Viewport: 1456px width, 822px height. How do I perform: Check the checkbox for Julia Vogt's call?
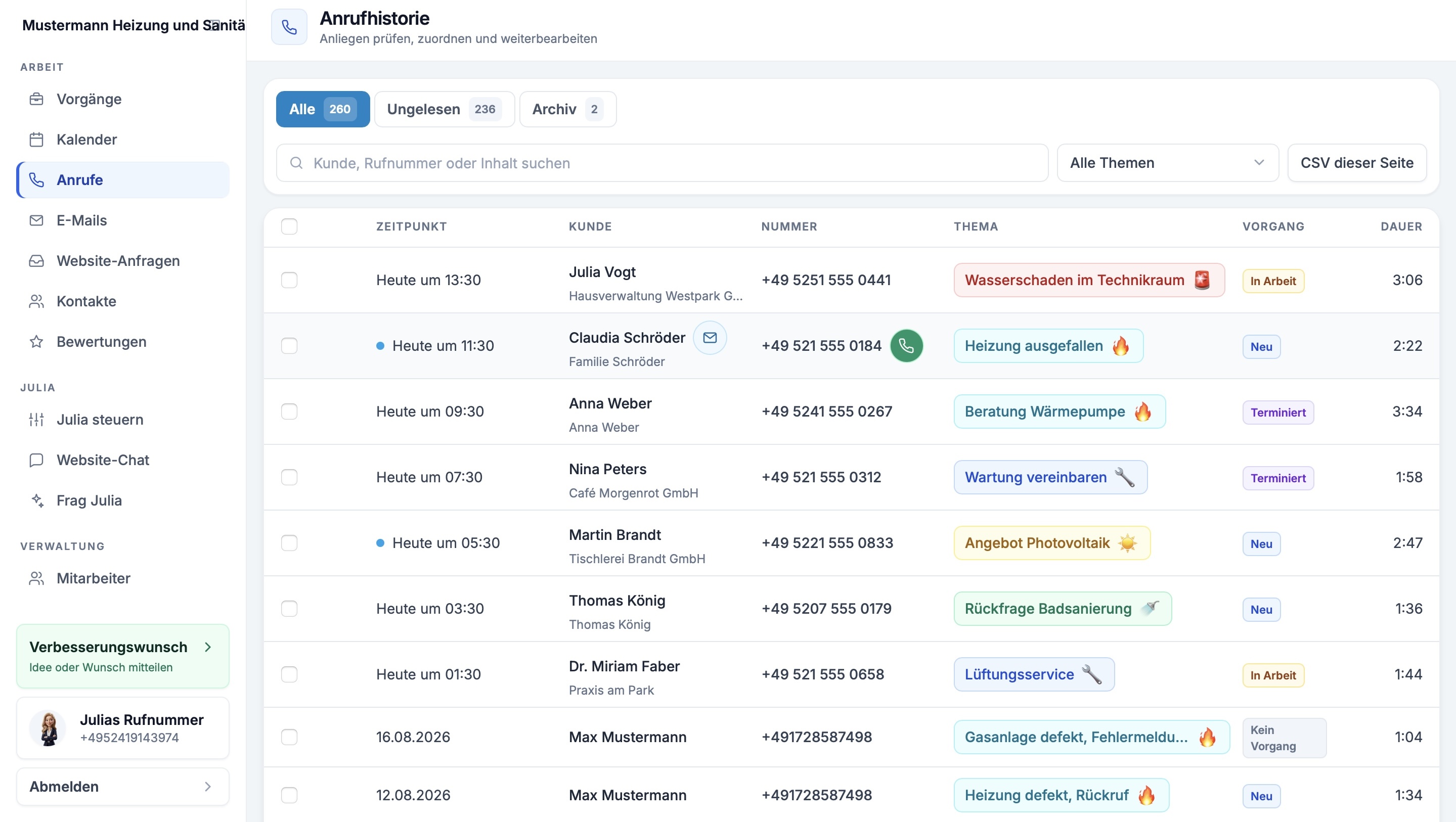click(x=289, y=280)
